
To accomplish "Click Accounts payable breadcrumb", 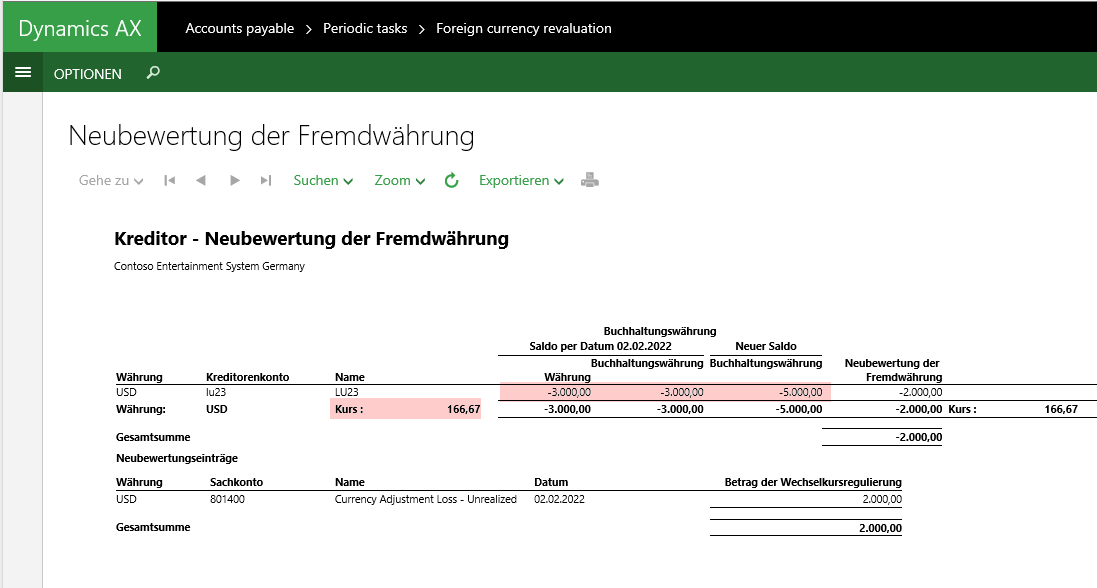I will click(240, 29).
